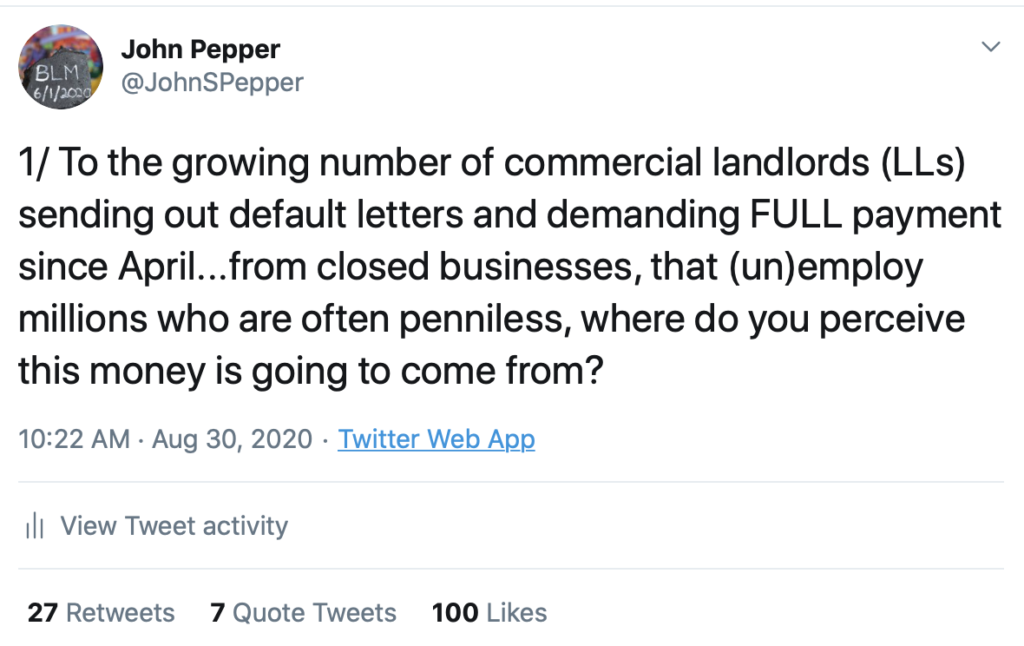Screen dimensions: 1024x646
Task: Click the Aug 30, 2020 date
Action: click(232, 439)
